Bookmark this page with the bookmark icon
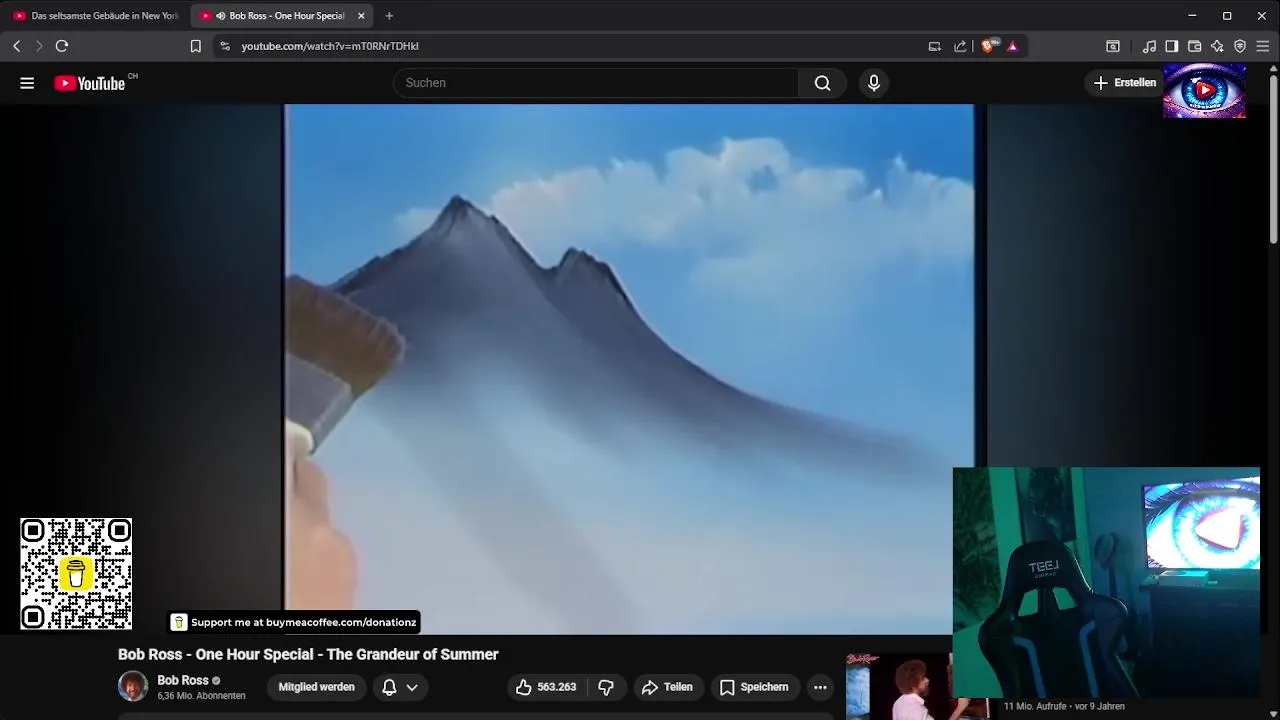This screenshot has height=720, width=1280. [x=196, y=46]
